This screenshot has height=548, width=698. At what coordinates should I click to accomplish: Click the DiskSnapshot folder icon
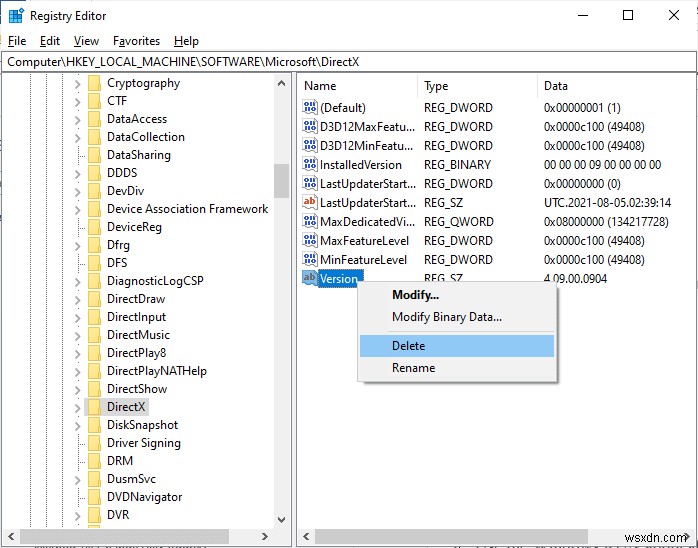94,425
